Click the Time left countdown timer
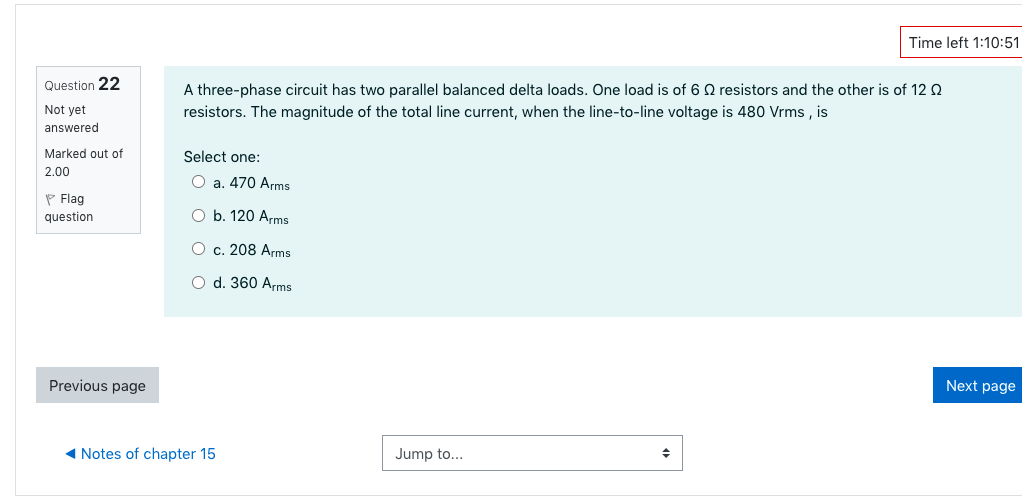1022x504 pixels. point(962,43)
